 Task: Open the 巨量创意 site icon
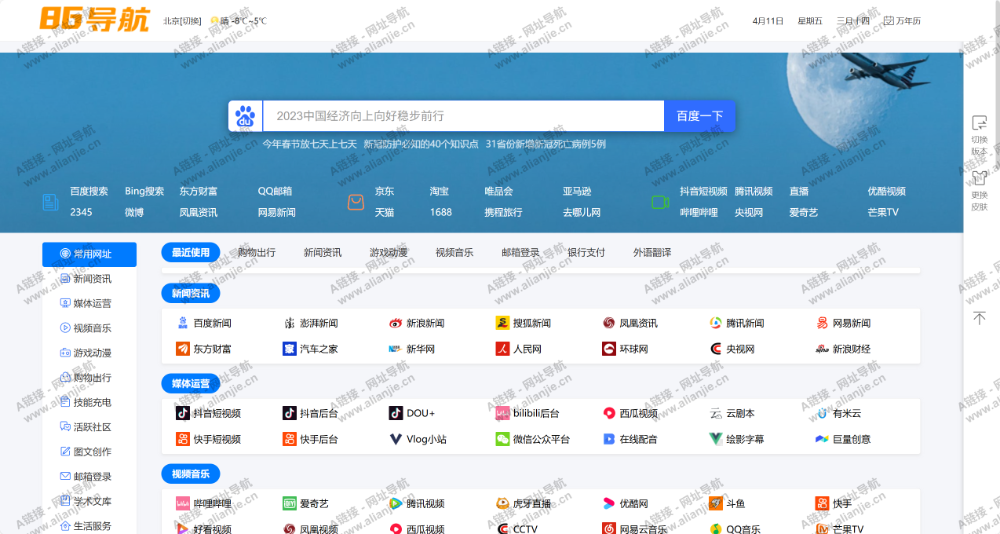(x=822, y=439)
